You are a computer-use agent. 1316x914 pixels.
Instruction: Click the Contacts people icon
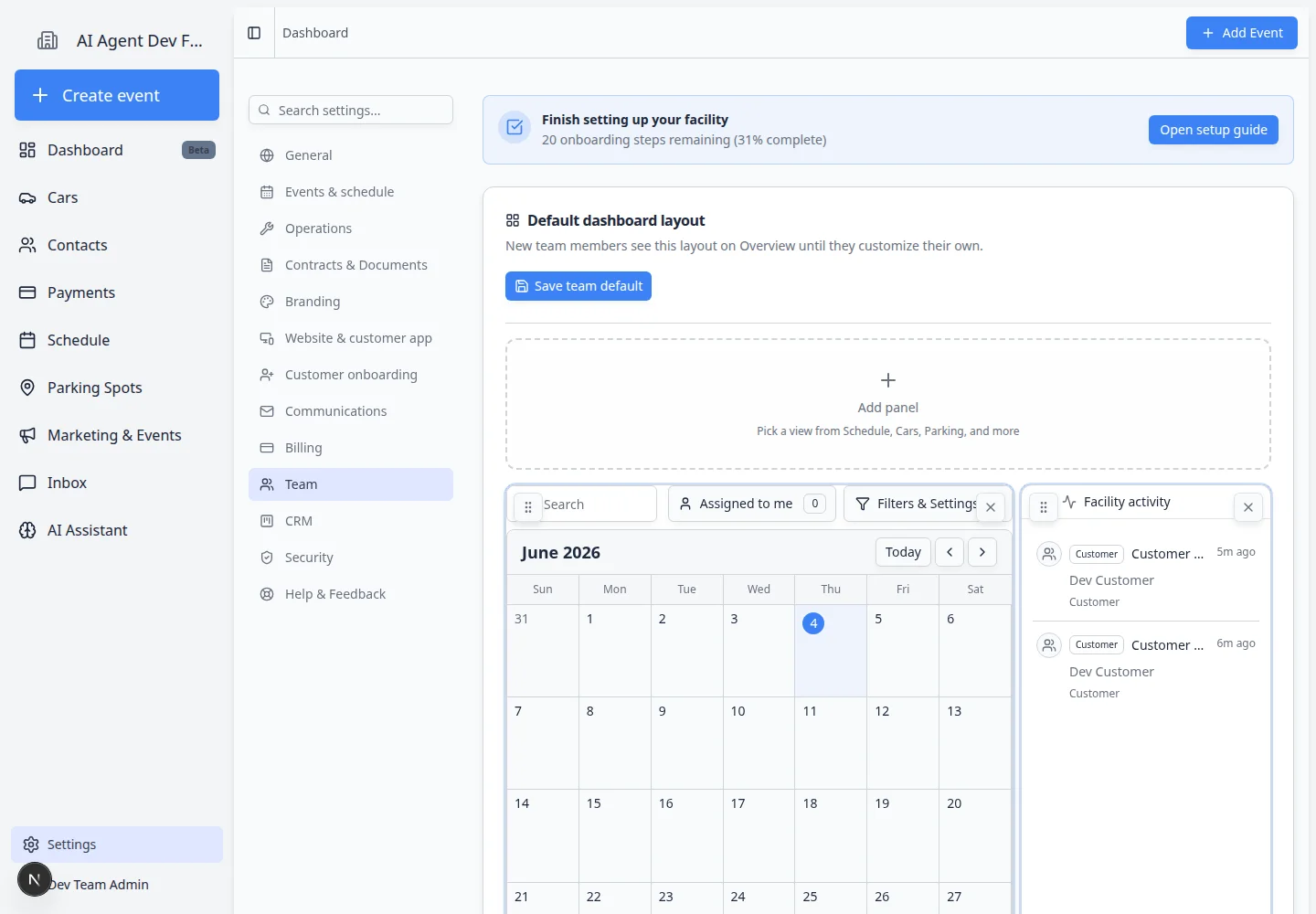coord(27,245)
